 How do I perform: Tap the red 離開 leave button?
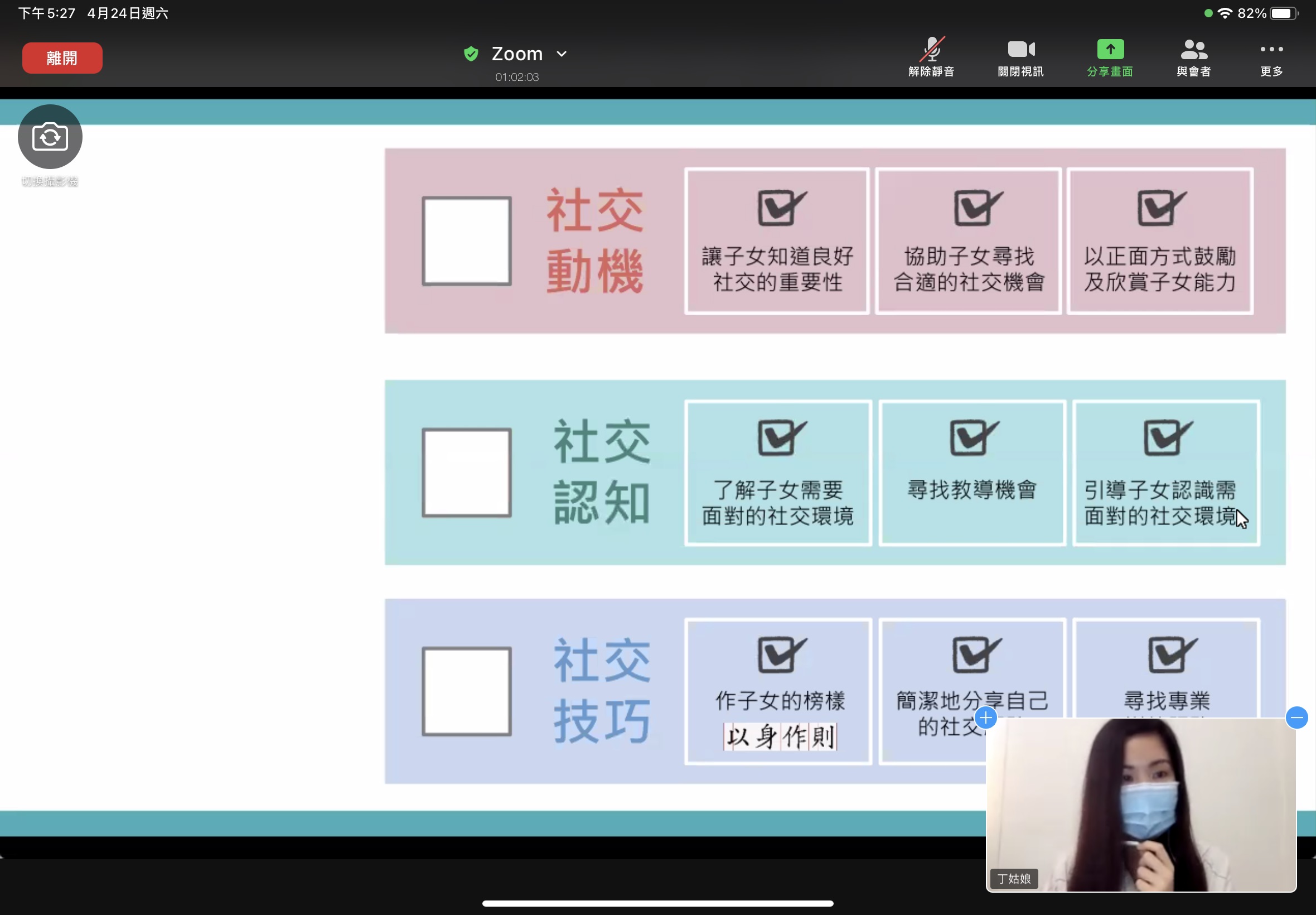click(62, 58)
